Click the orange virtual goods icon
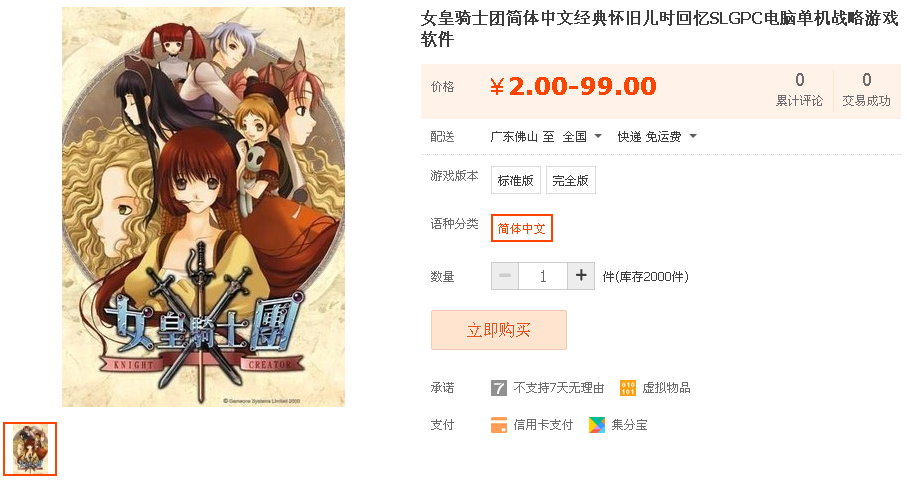 tap(628, 388)
